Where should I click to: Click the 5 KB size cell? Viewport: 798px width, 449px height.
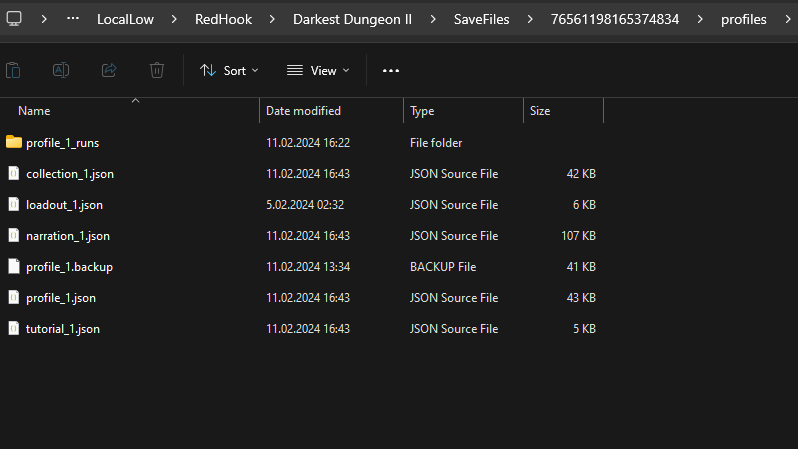pos(584,329)
